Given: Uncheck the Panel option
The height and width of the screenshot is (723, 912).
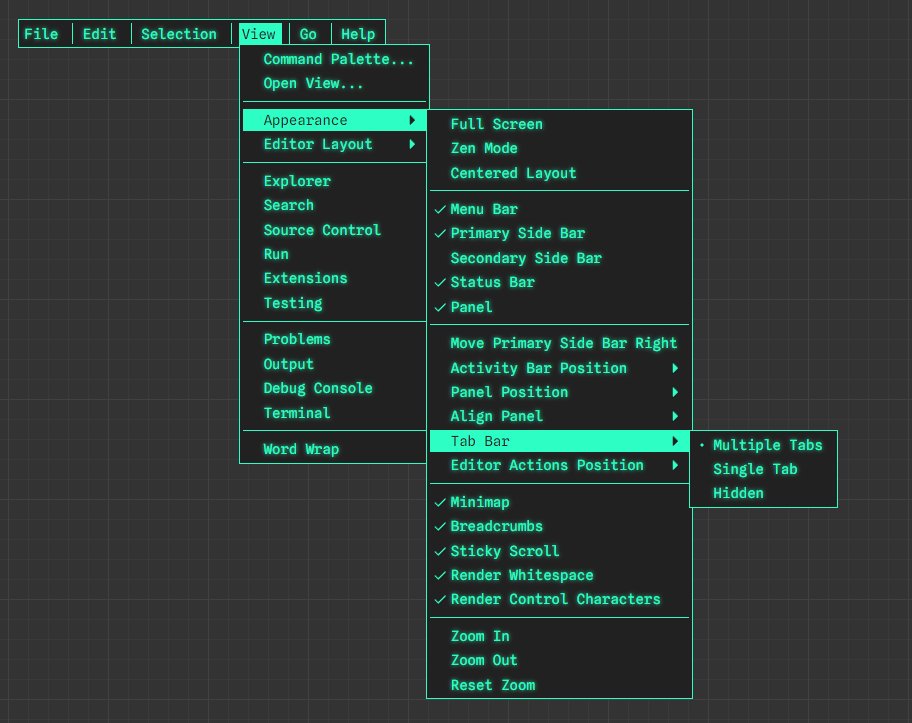Looking at the screenshot, I should [560, 307].
